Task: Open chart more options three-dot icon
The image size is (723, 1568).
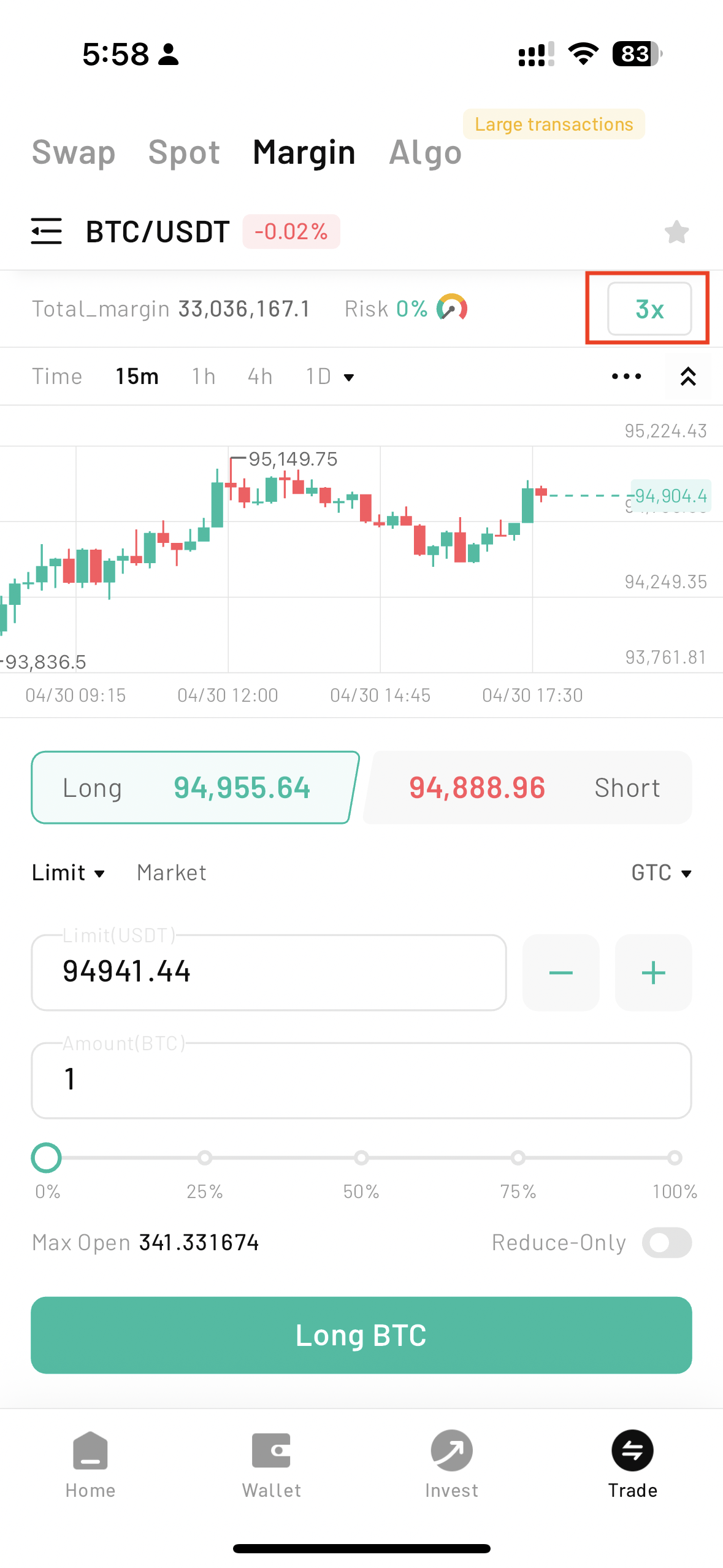Action: point(626,376)
